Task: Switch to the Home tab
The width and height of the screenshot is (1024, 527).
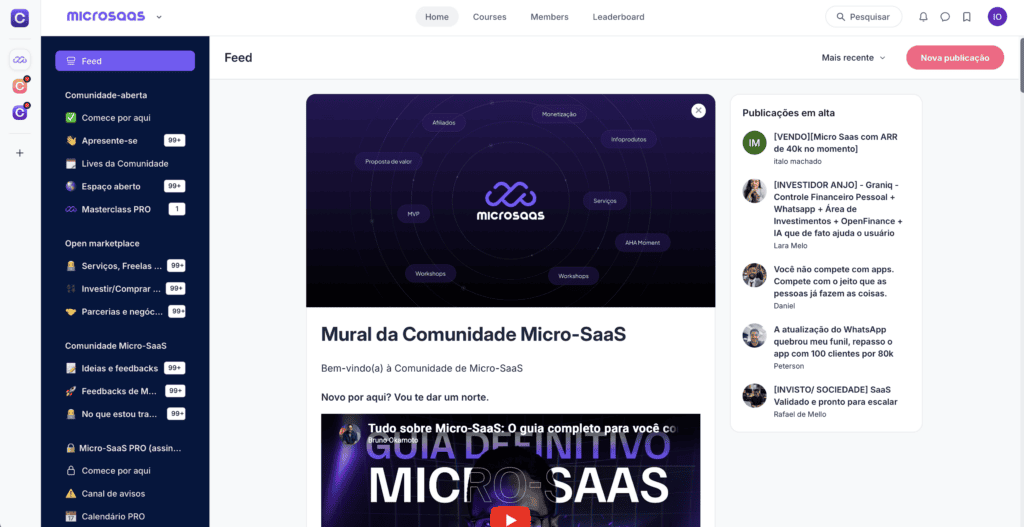Action: (437, 17)
